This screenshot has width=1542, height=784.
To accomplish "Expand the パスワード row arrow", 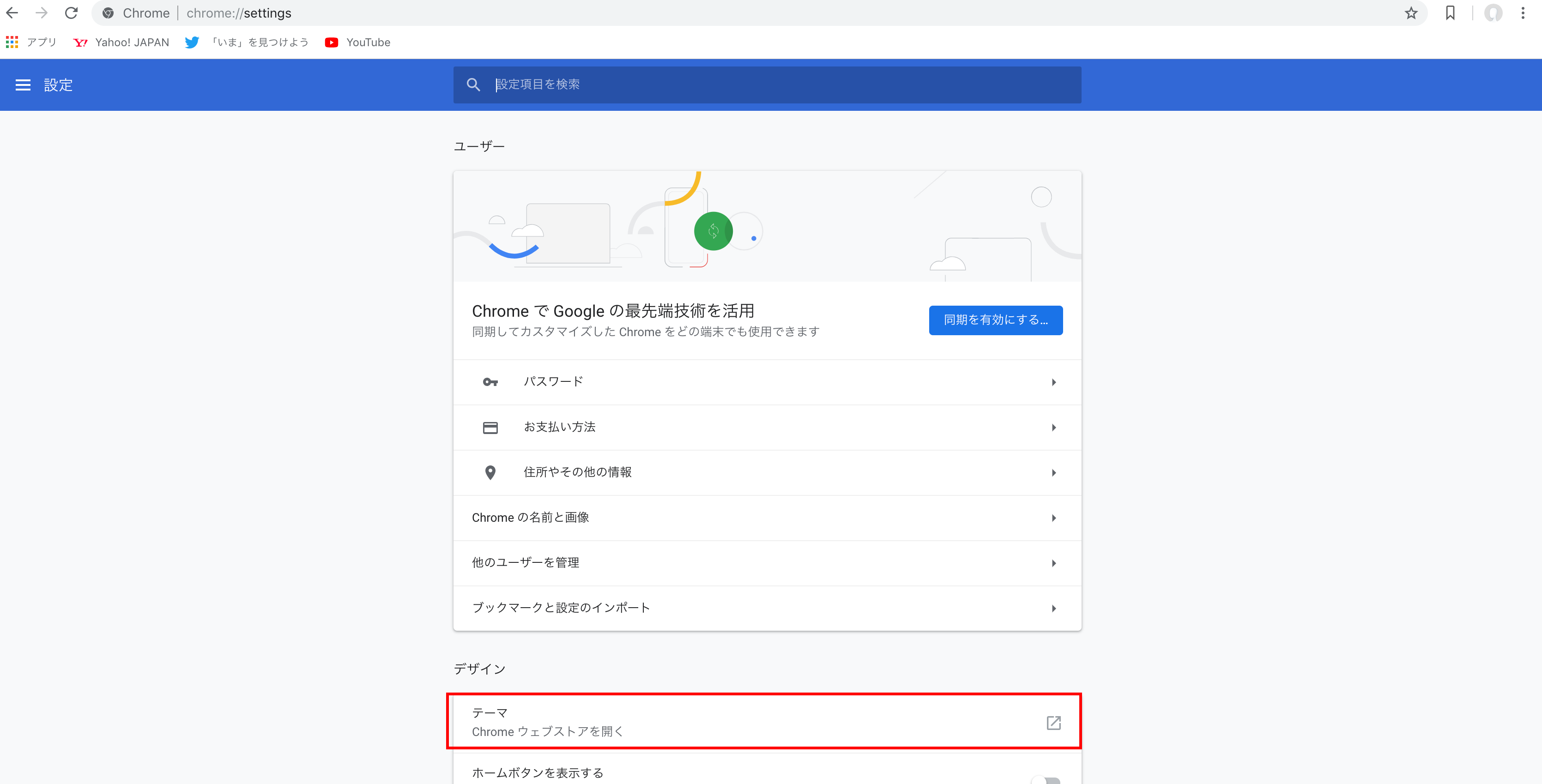I will coord(1053,382).
